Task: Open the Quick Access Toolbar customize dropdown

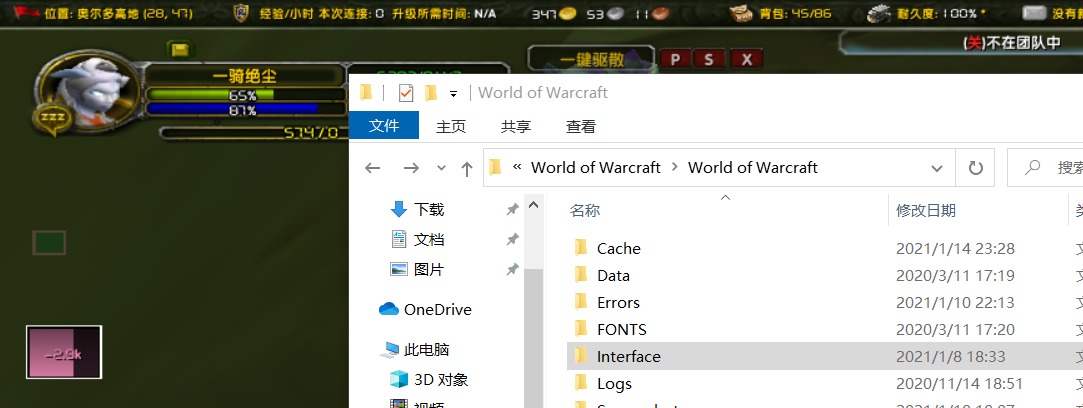Action: tap(453, 93)
